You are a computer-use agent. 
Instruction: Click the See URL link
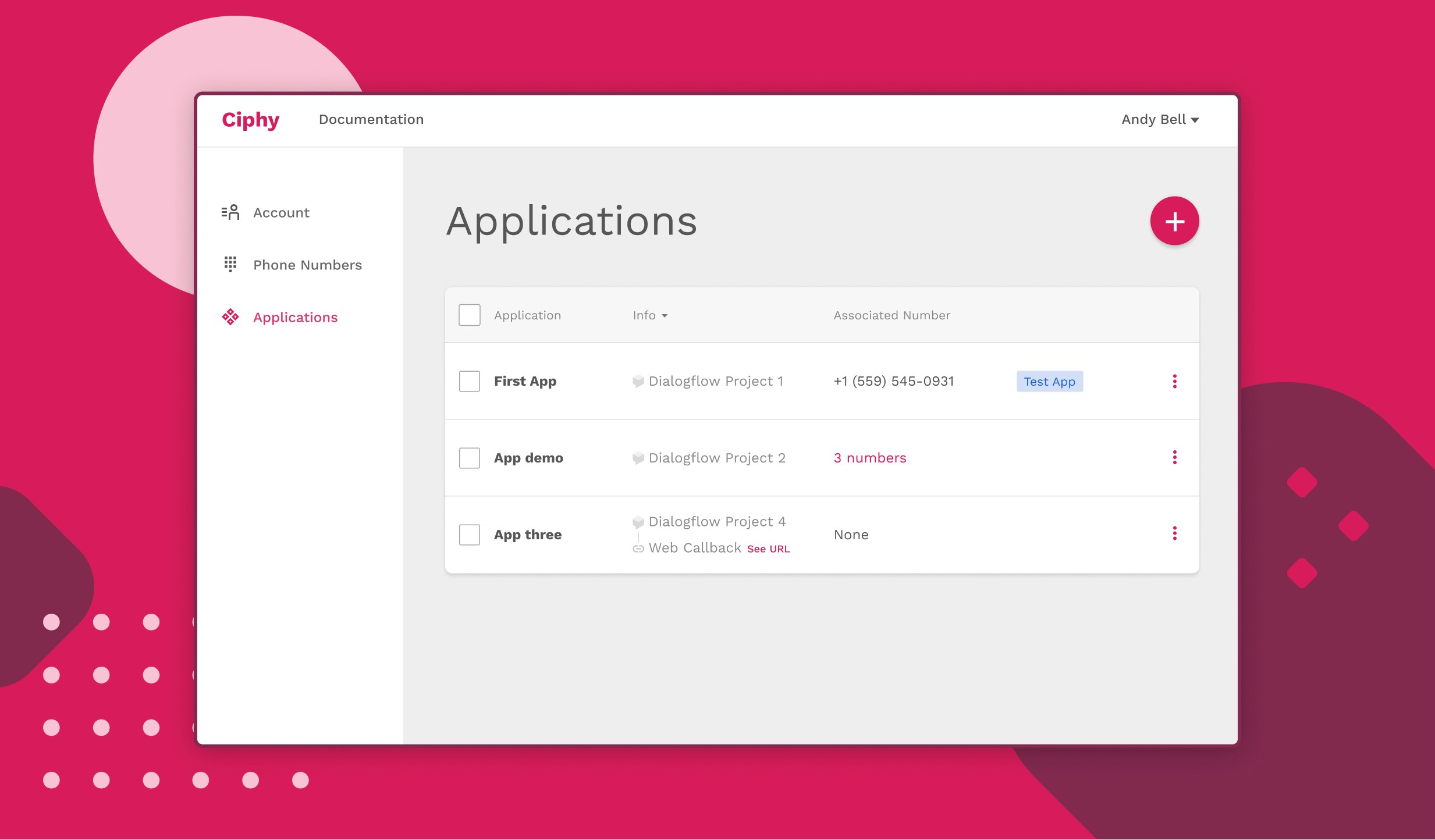pyautogui.click(x=768, y=549)
